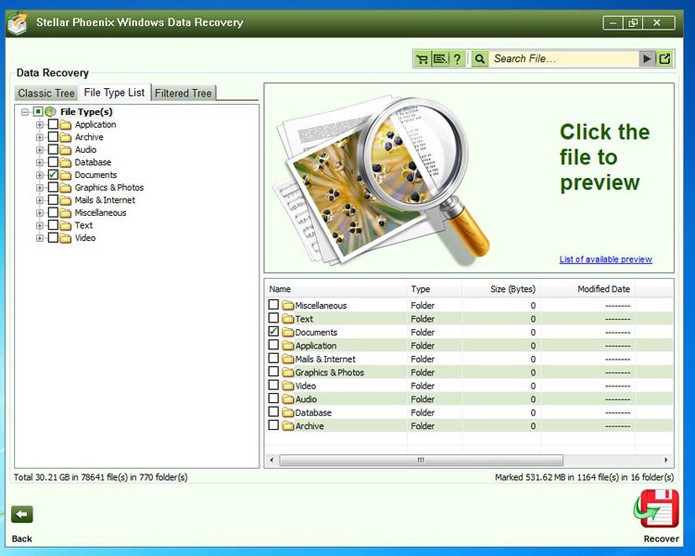Expand the Video tree node
The height and width of the screenshot is (556, 695).
[39, 238]
